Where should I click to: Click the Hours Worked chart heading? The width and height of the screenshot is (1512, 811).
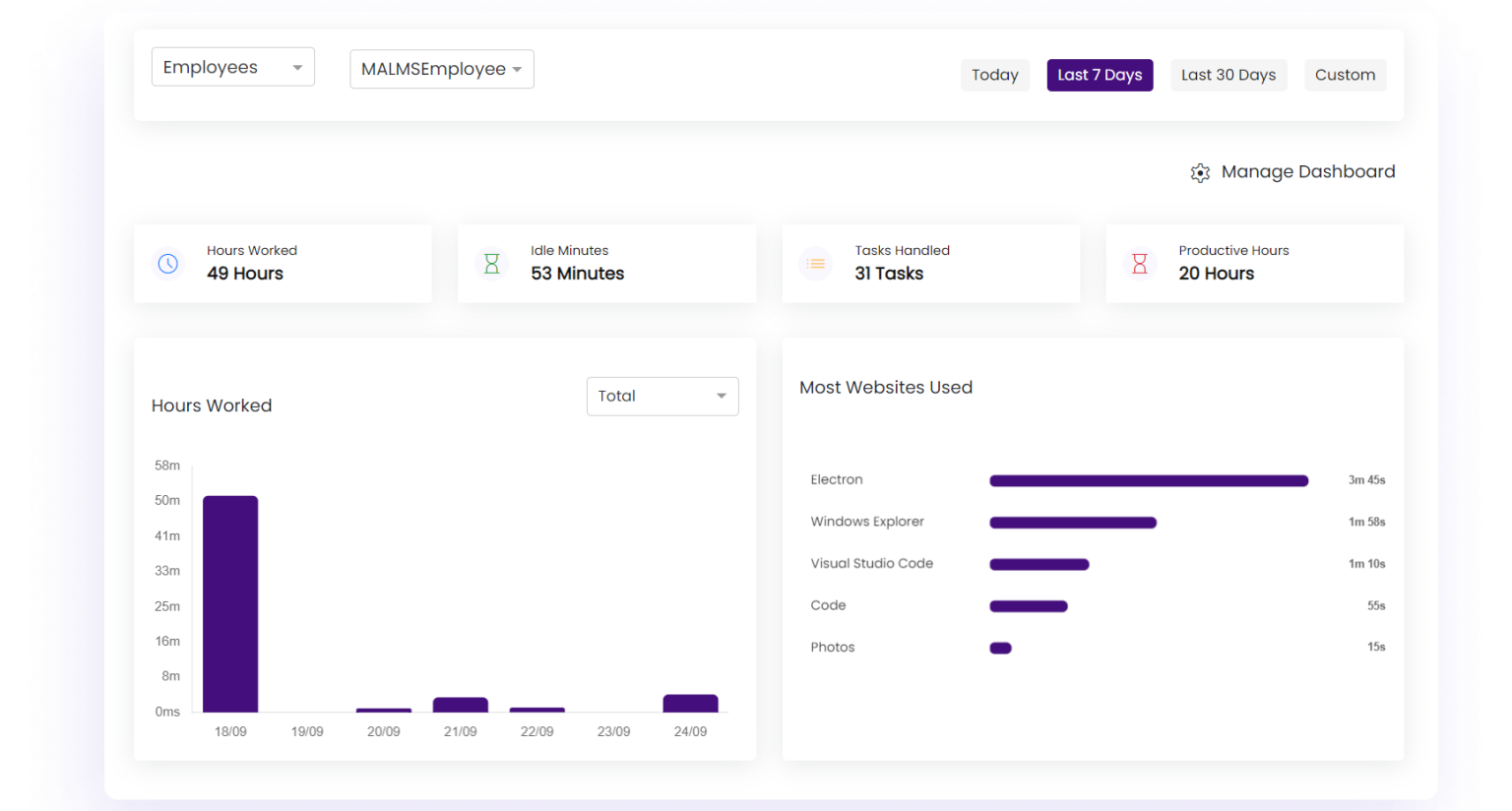click(x=212, y=405)
